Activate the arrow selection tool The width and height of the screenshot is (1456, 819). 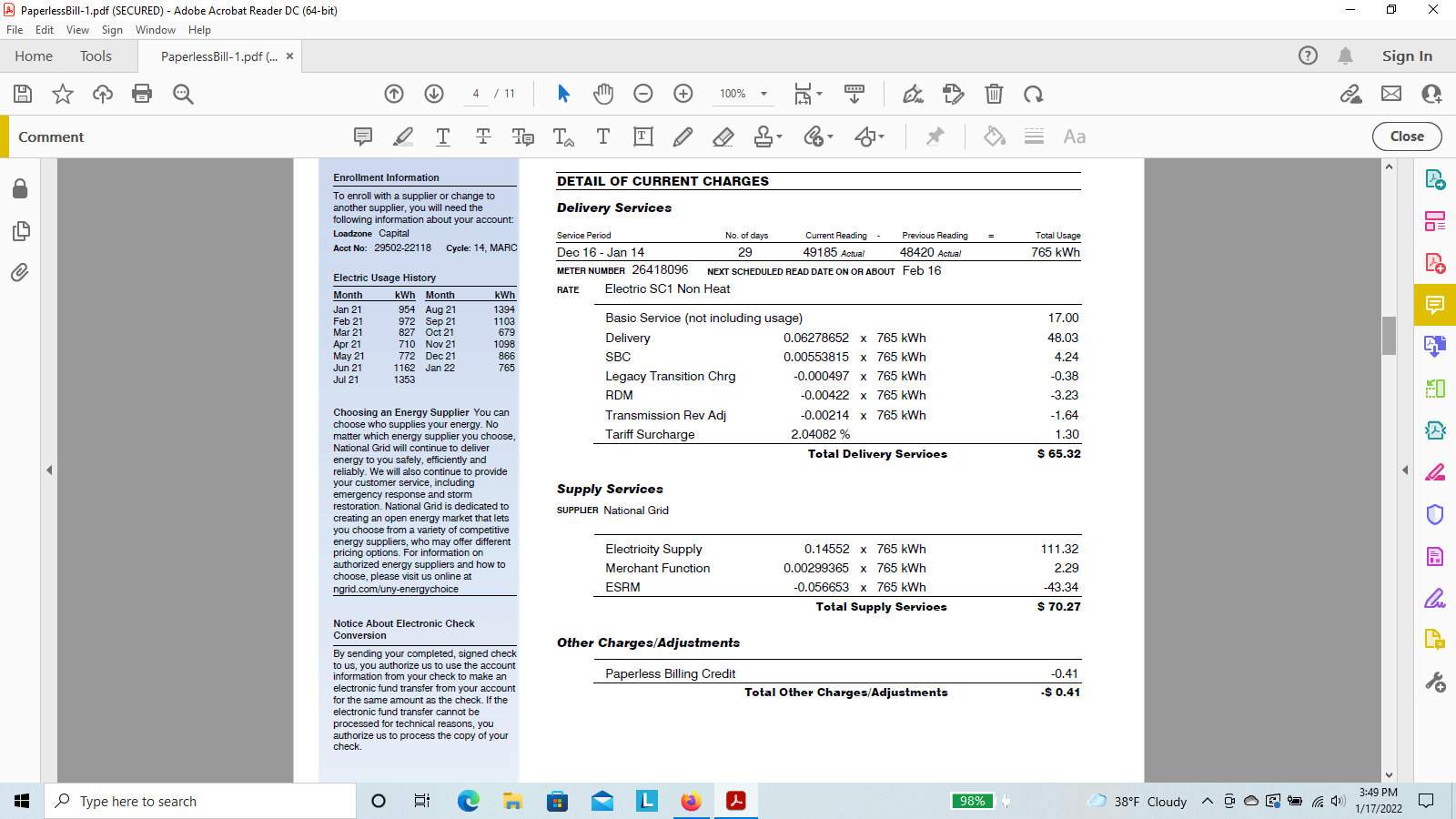(563, 94)
